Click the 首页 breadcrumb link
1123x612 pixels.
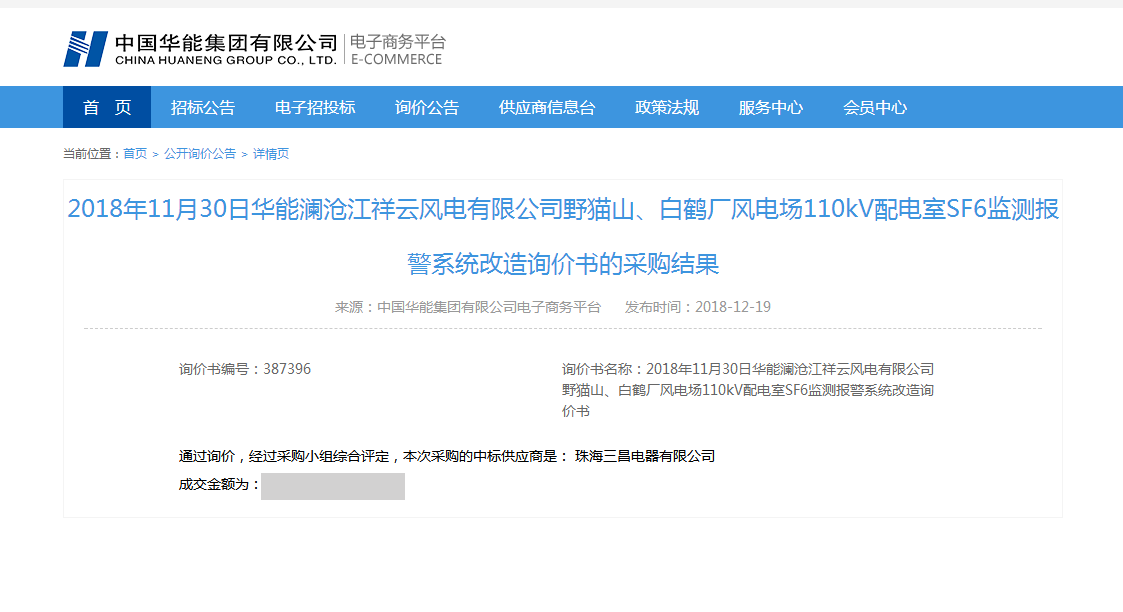135,154
